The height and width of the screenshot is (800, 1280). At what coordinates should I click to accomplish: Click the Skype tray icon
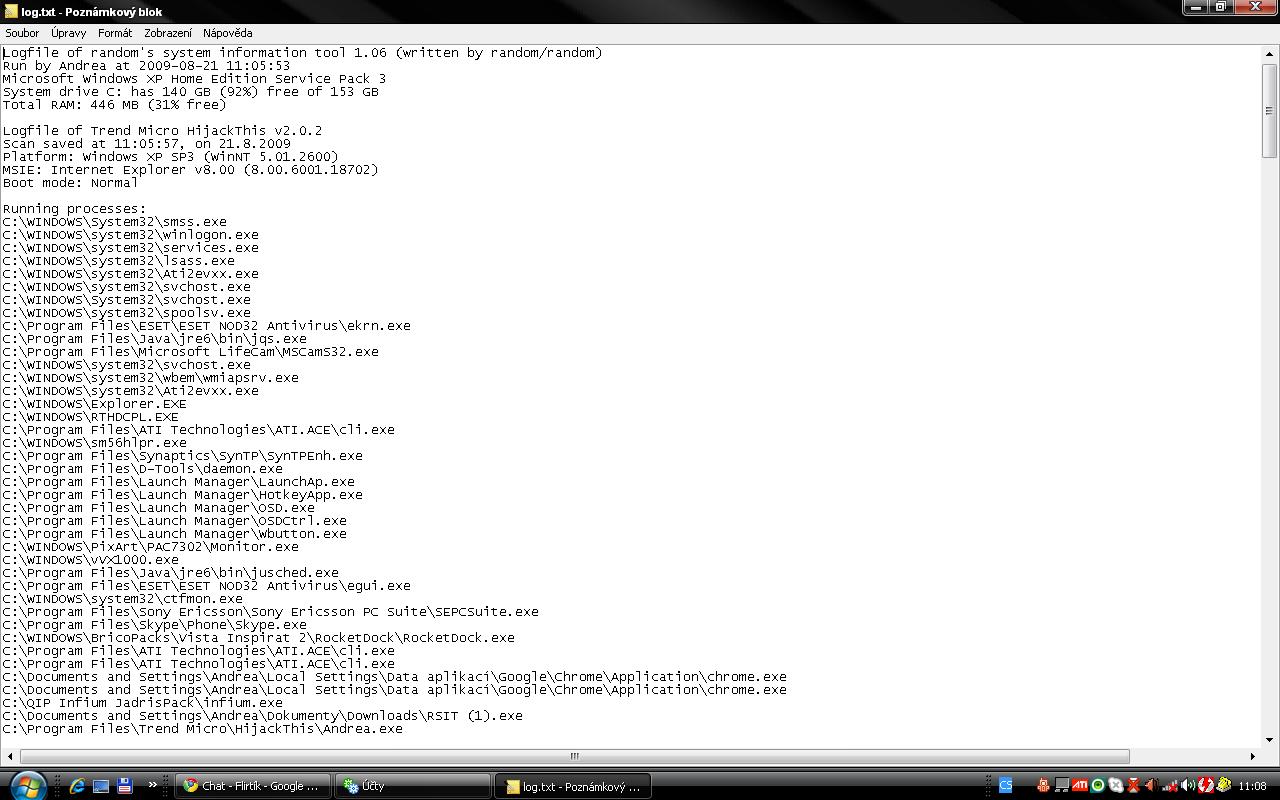pos(1116,786)
